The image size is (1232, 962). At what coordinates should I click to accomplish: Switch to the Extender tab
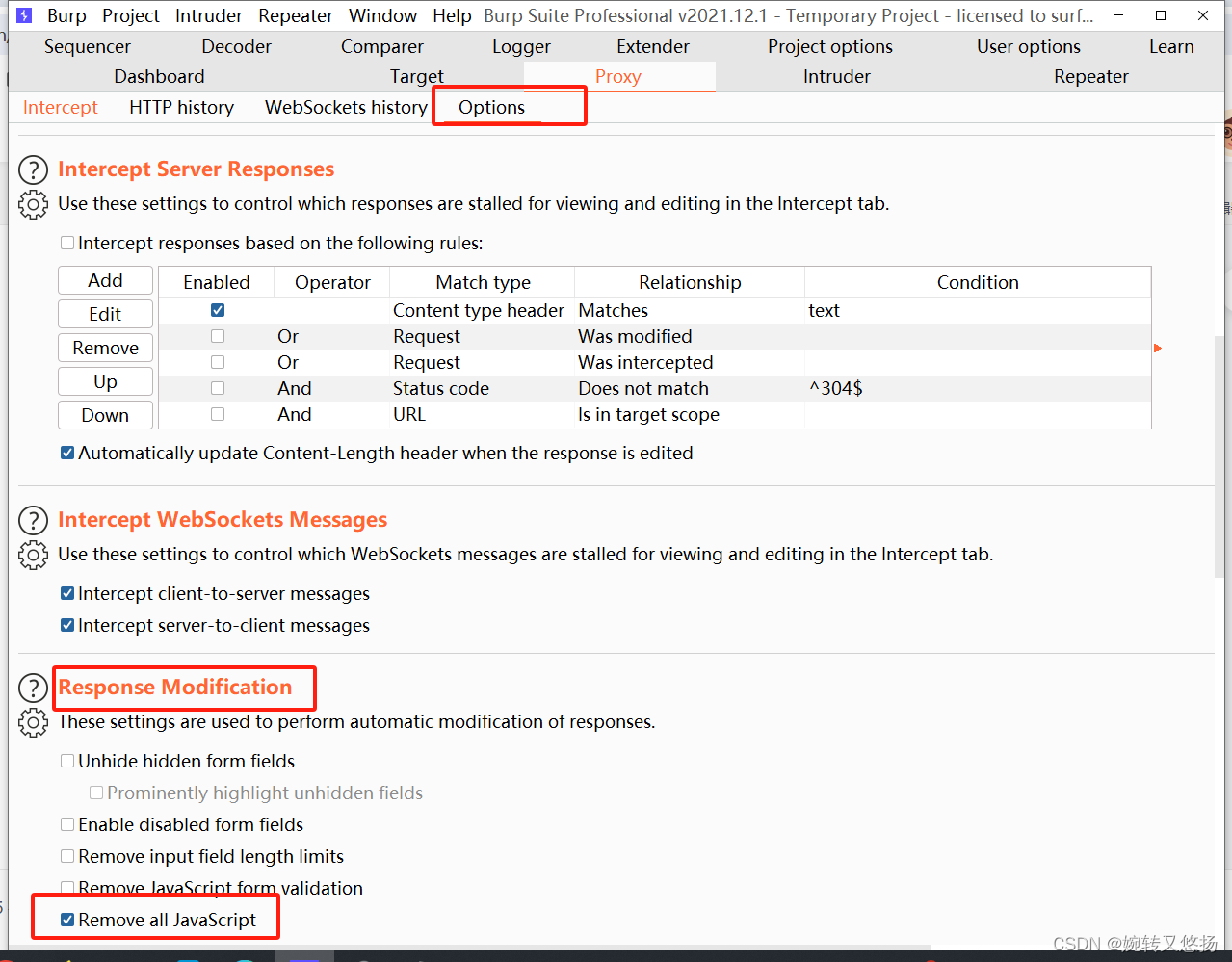pos(653,46)
